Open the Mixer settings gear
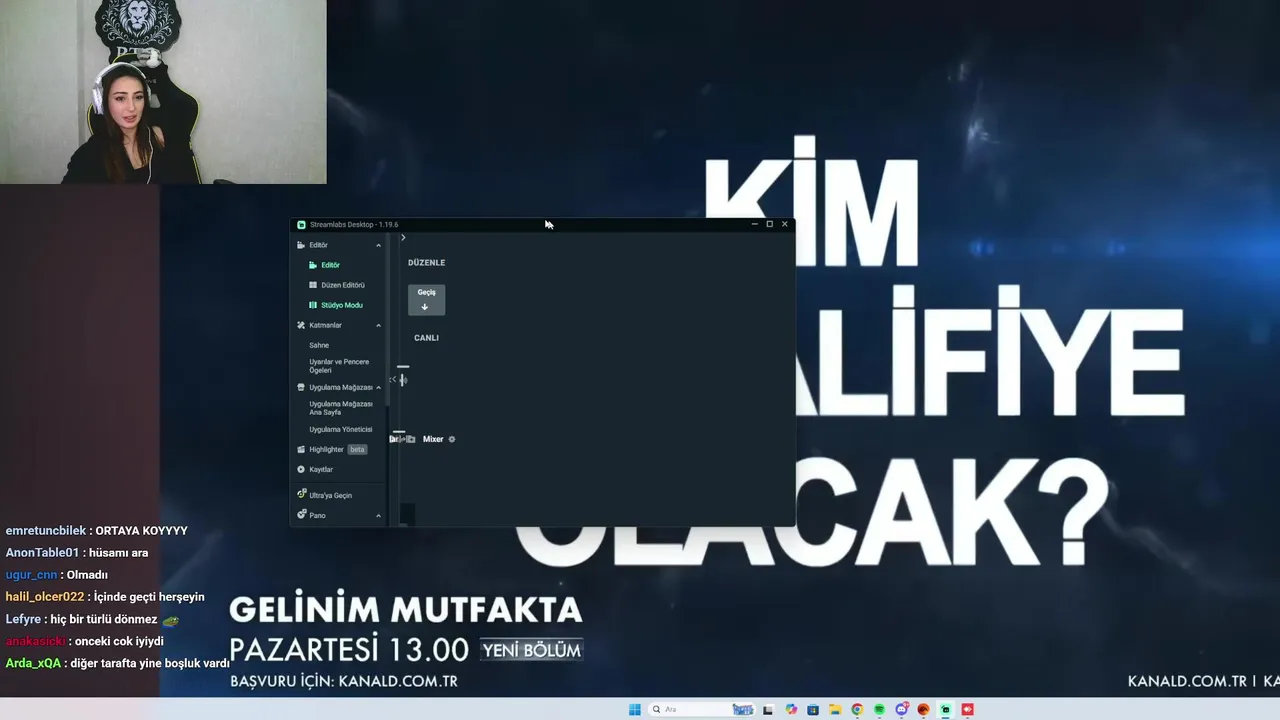 pyautogui.click(x=452, y=439)
